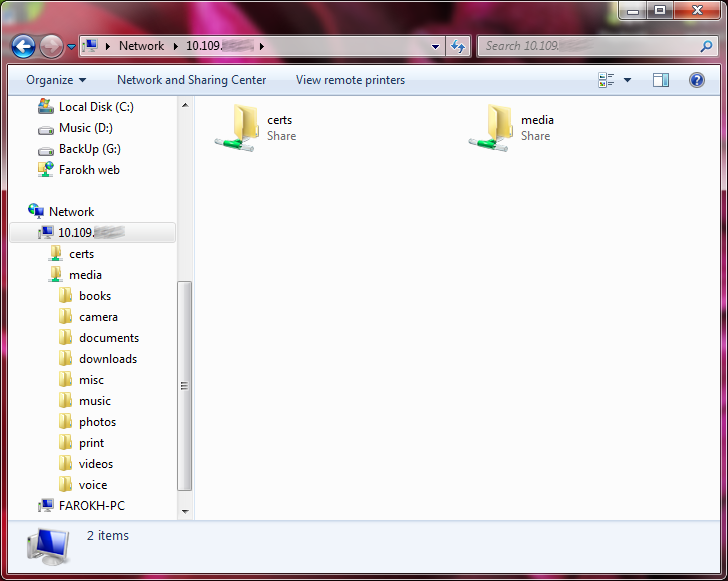
Task: Open Network and Sharing Center
Action: coord(191,80)
